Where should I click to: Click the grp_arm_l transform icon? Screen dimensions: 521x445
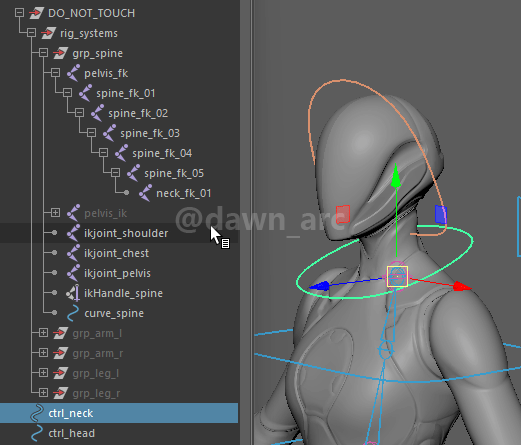[60, 333]
